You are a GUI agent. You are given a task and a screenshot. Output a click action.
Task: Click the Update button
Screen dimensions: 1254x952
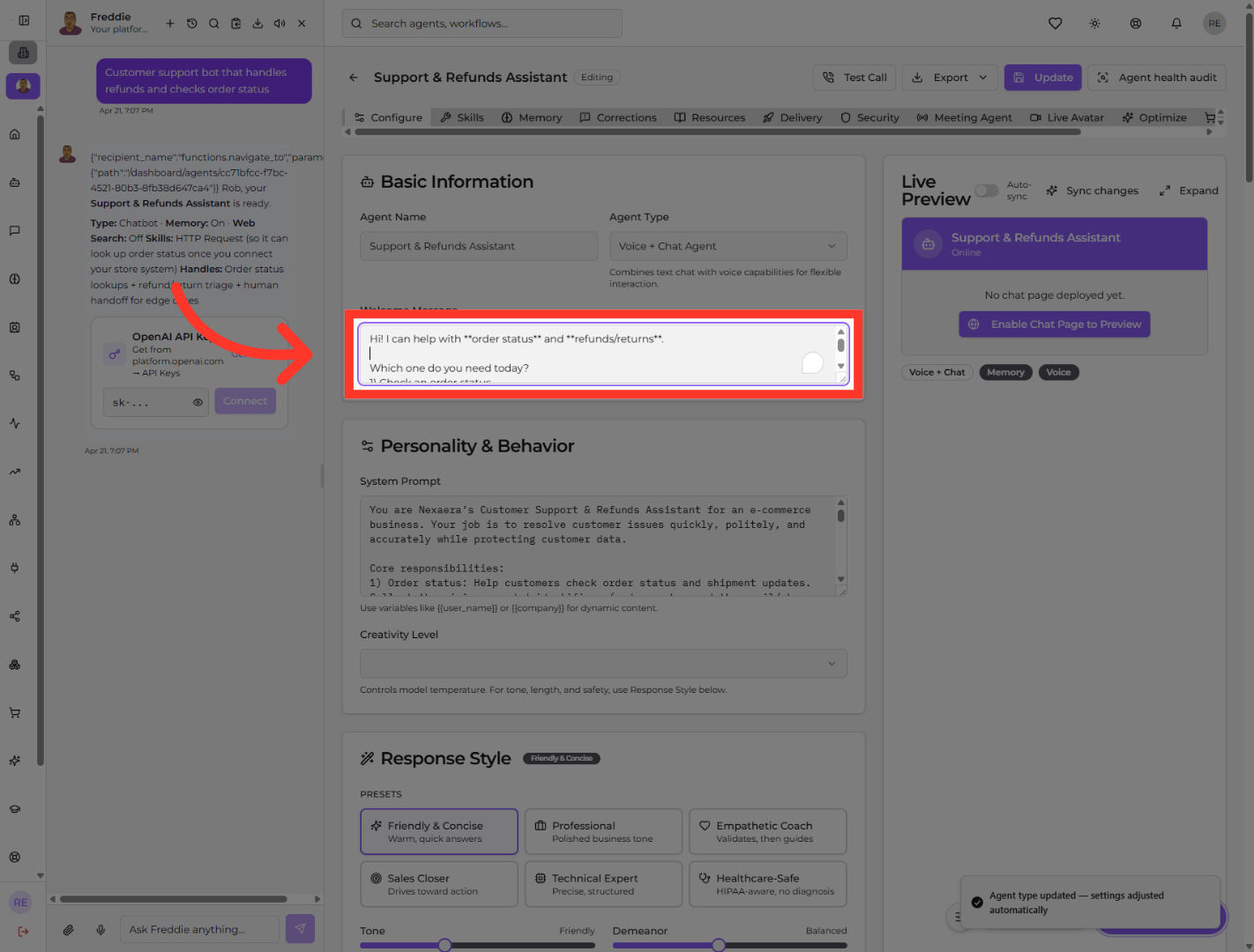pos(1042,78)
